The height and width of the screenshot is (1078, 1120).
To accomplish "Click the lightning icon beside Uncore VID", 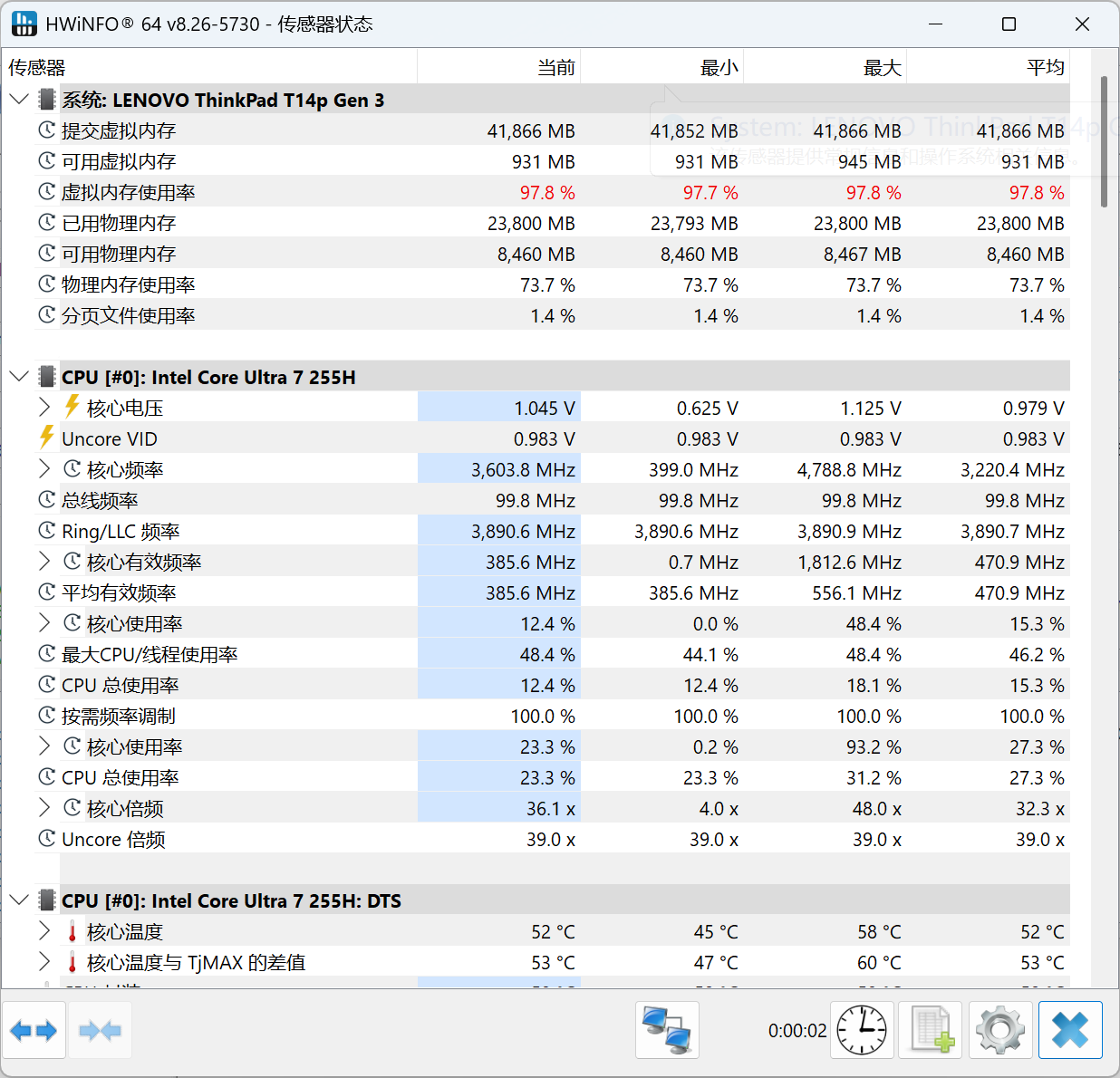I will (47, 438).
